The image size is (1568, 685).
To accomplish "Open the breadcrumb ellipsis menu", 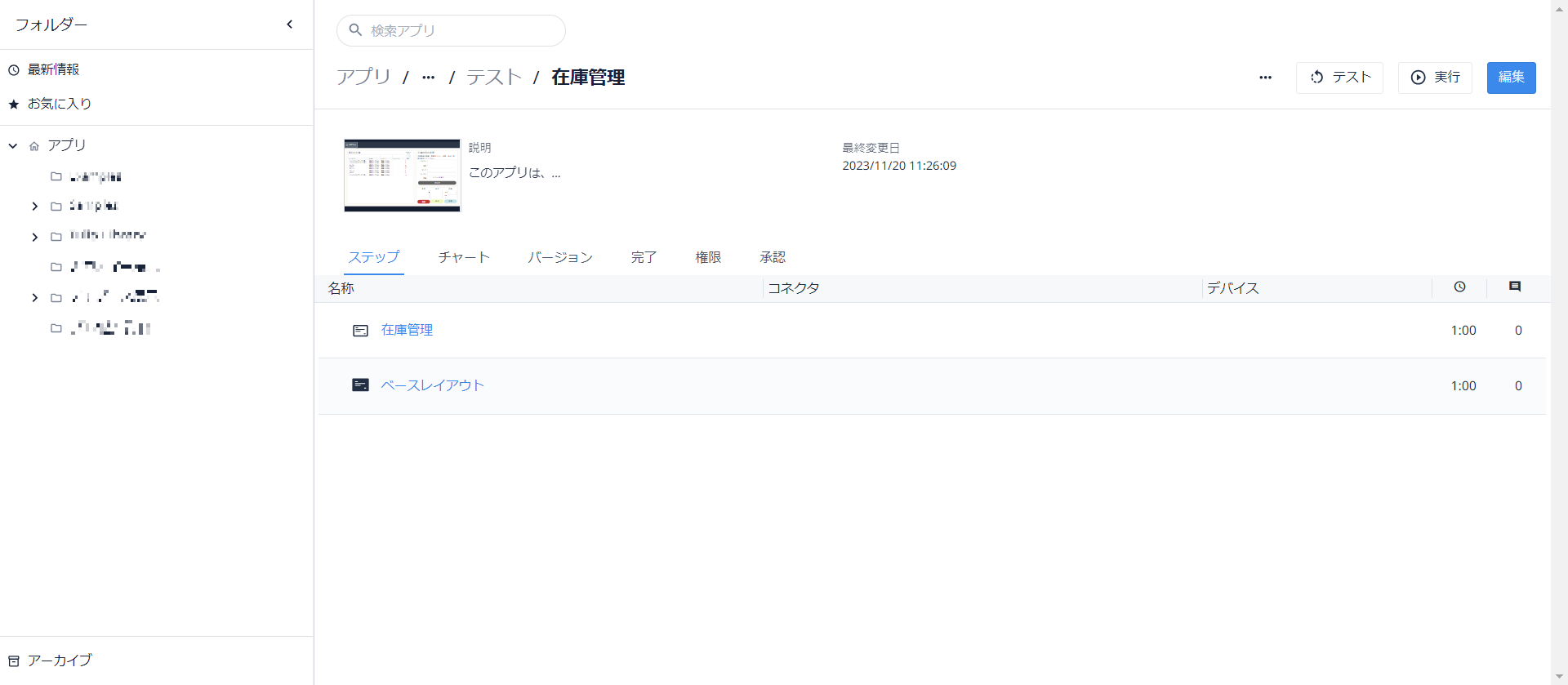I will tap(428, 78).
